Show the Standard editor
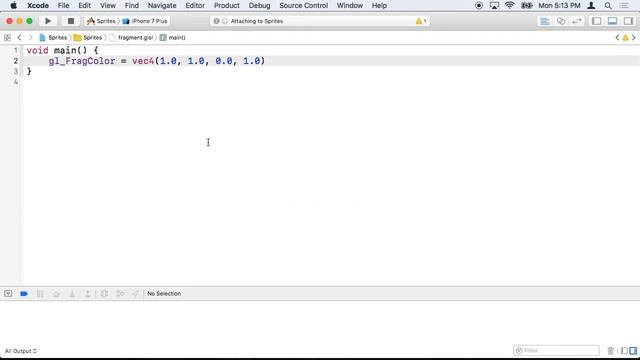The image size is (640, 360). point(544,21)
